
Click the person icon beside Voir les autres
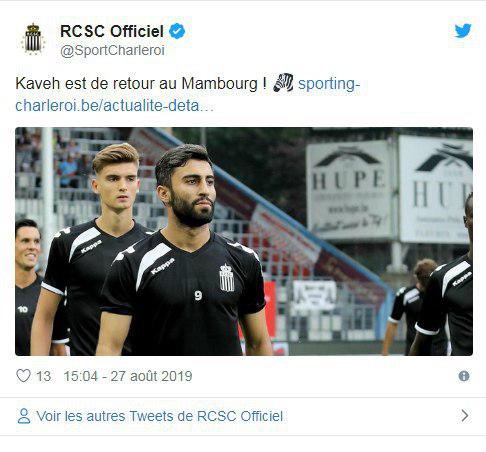click(24, 416)
